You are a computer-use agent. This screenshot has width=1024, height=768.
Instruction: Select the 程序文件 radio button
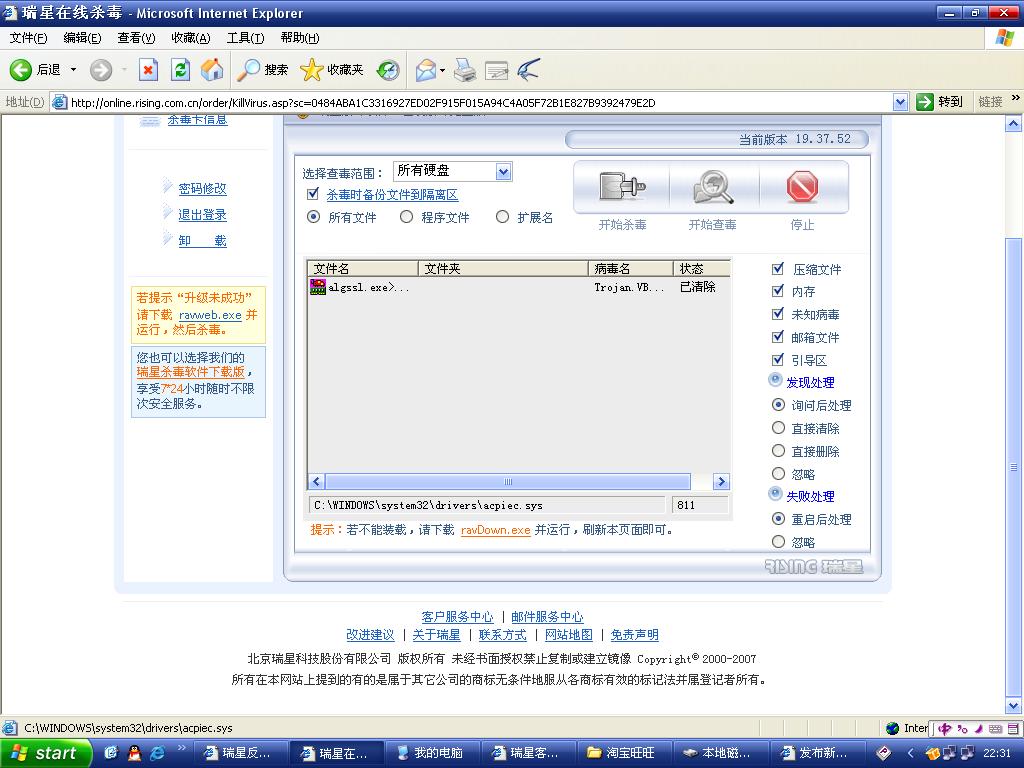click(x=406, y=216)
